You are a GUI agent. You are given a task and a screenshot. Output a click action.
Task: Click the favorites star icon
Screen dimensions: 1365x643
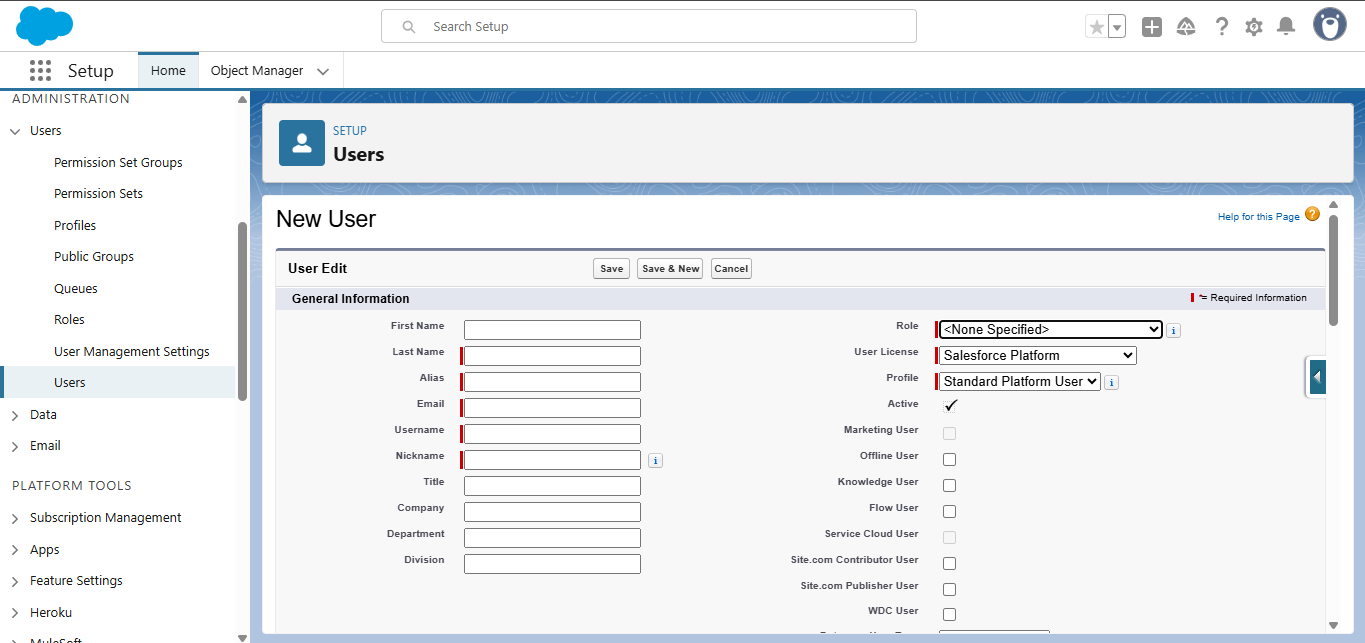pos(1097,27)
